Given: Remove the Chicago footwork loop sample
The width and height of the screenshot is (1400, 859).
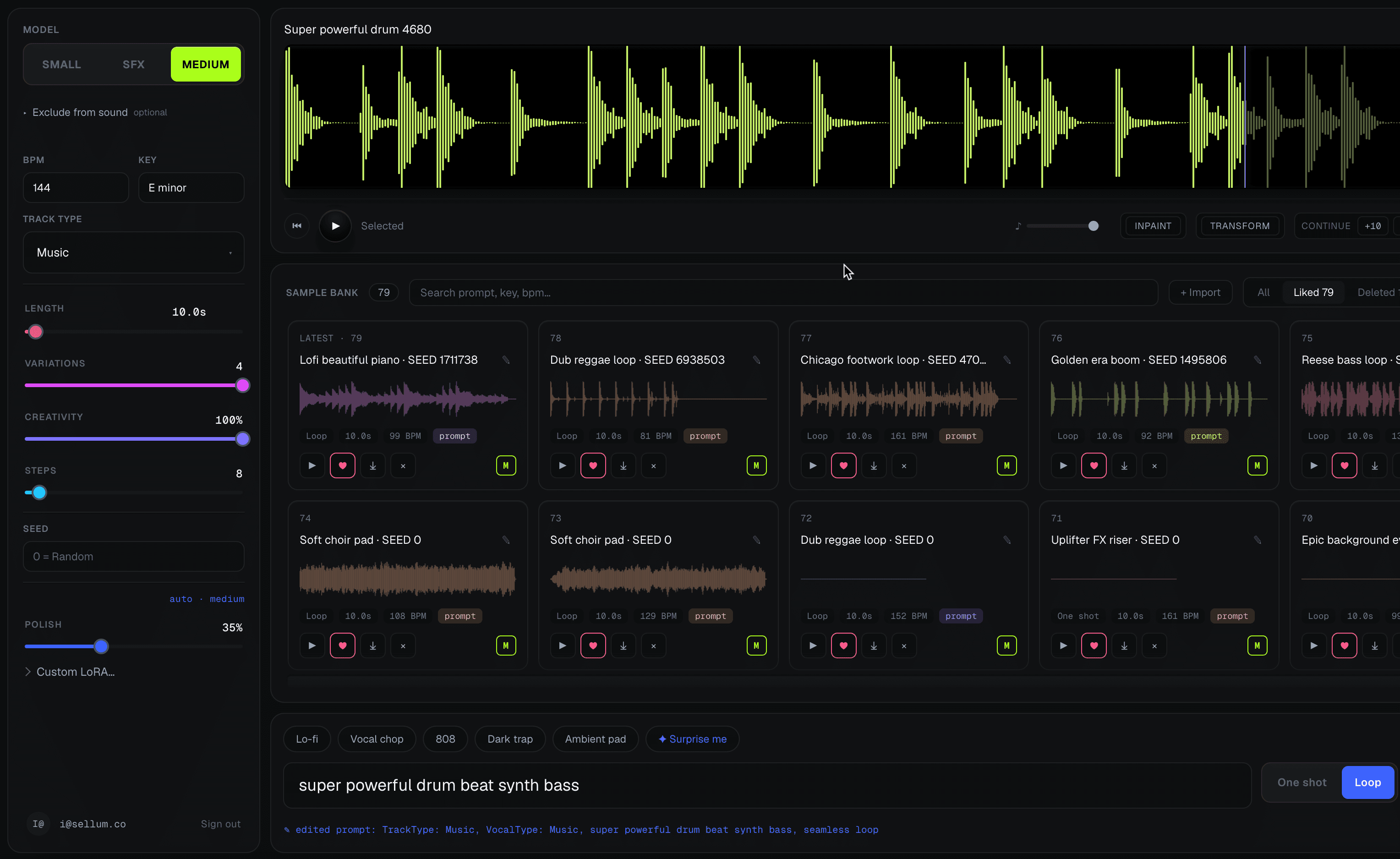Looking at the screenshot, I should [x=904, y=466].
